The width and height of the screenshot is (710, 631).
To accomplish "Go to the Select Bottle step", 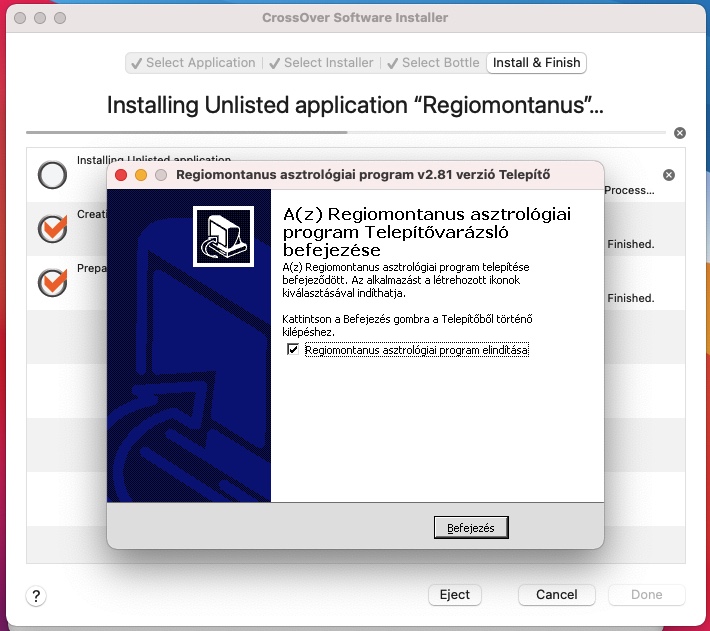I will [434, 62].
